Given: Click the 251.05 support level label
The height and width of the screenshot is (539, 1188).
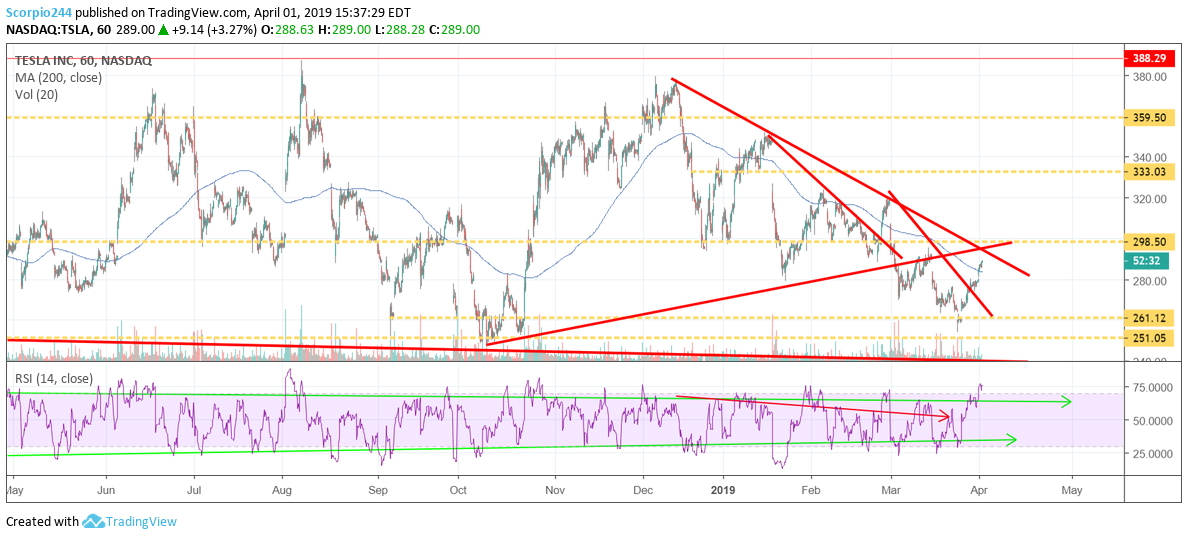Looking at the screenshot, I should click(1149, 337).
